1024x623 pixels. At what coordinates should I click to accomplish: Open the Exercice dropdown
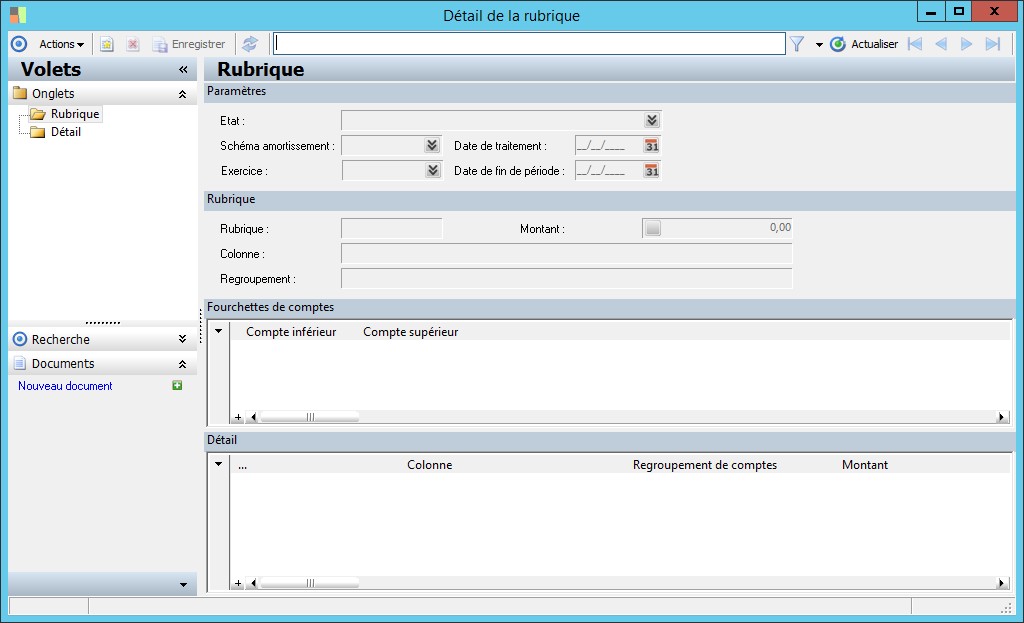(432, 170)
